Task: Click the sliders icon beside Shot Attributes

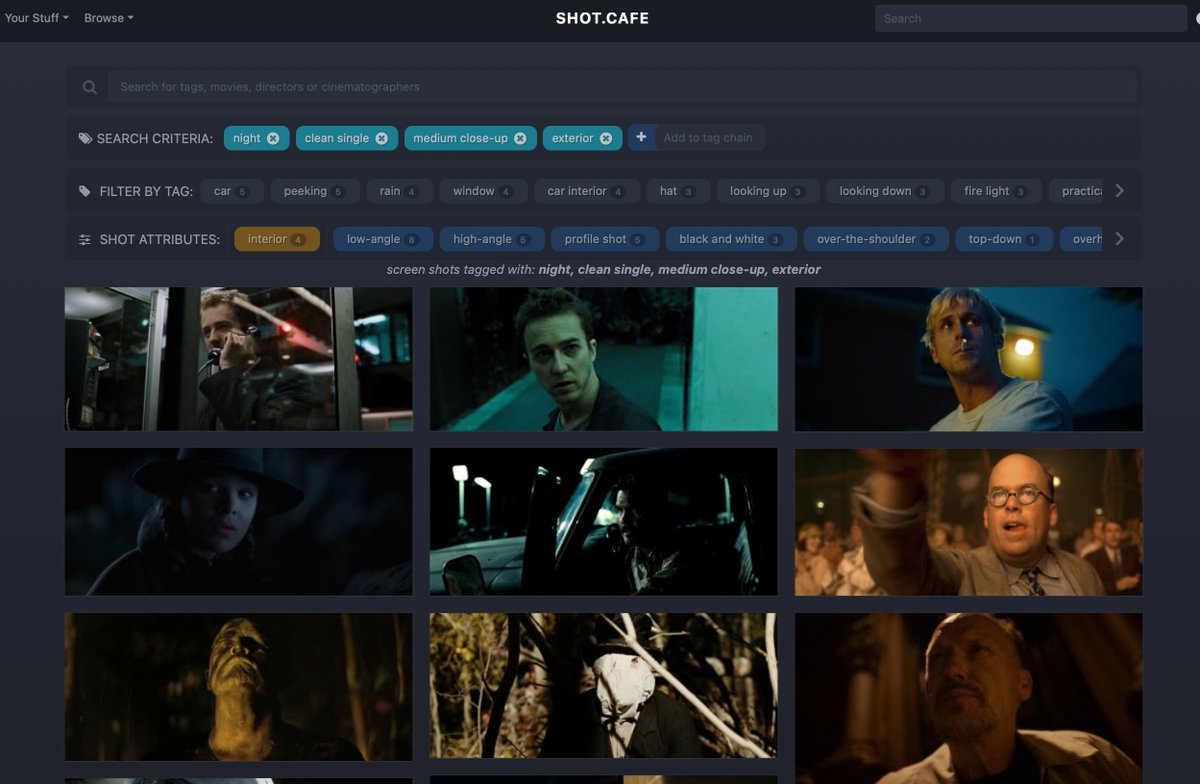Action: [85, 240]
